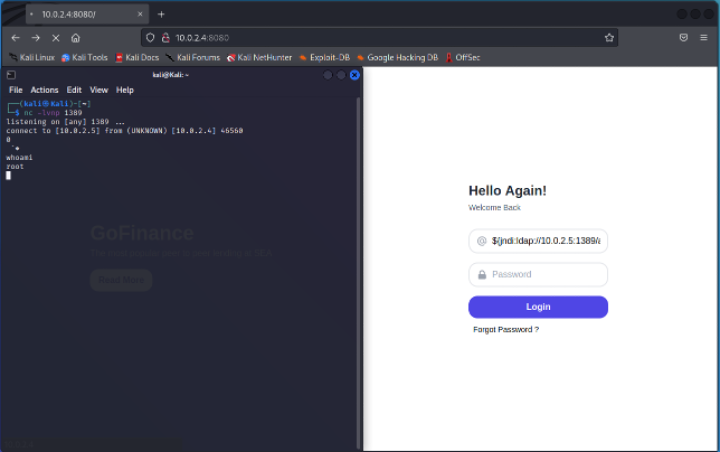This screenshot has height=452, width=720.
Task: Open the Google Hacking DB bookmark
Action: click(x=397, y=57)
